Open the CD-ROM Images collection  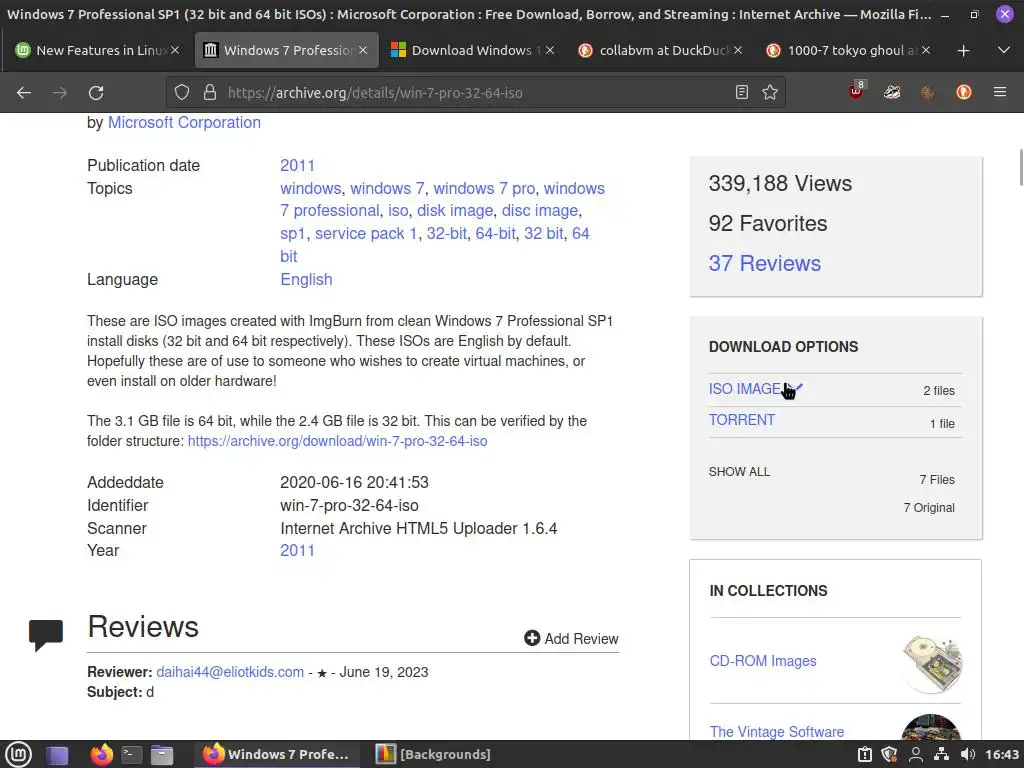(x=763, y=661)
